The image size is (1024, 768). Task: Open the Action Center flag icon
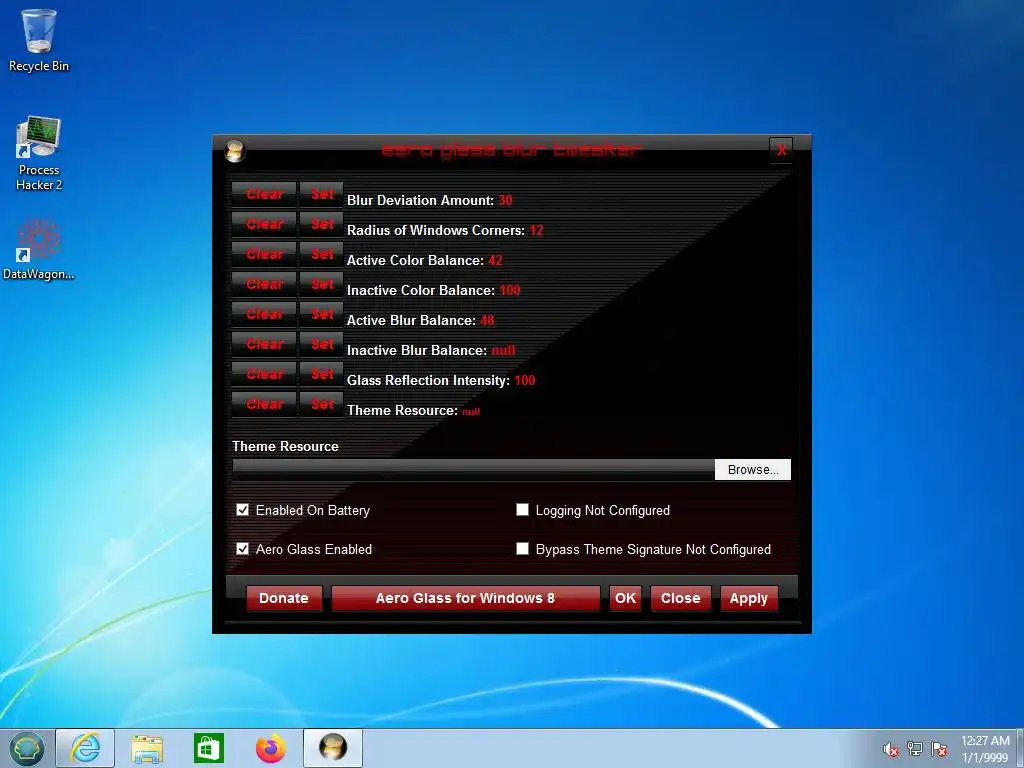point(939,749)
